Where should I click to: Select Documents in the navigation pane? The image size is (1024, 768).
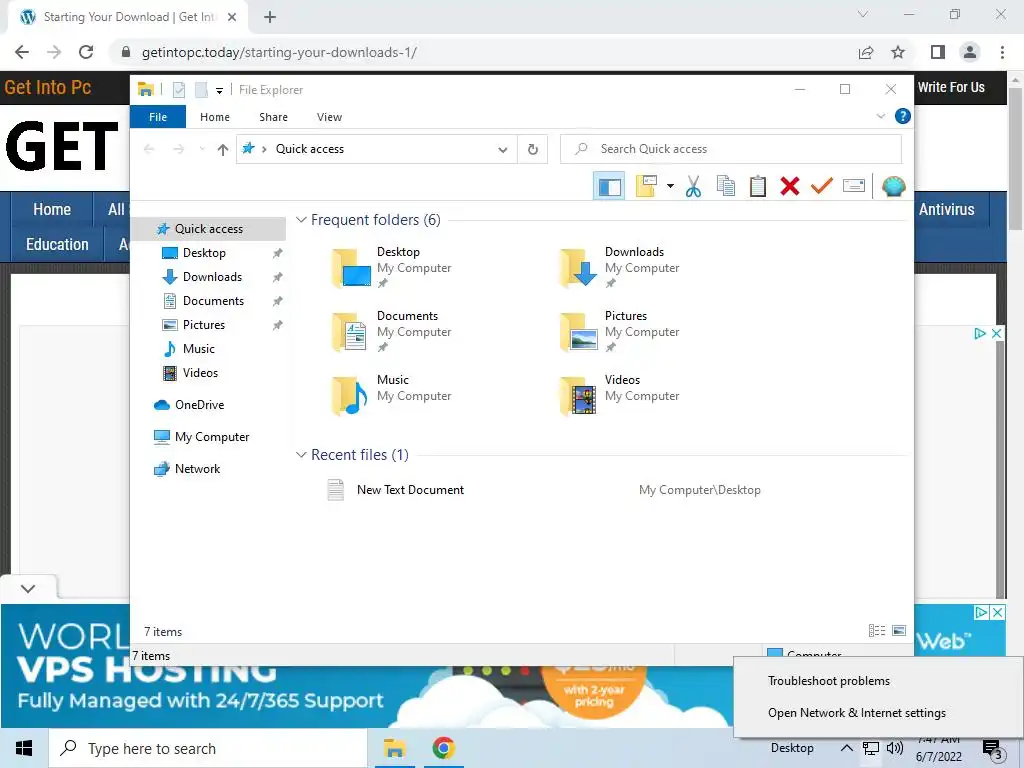coord(213,301)
